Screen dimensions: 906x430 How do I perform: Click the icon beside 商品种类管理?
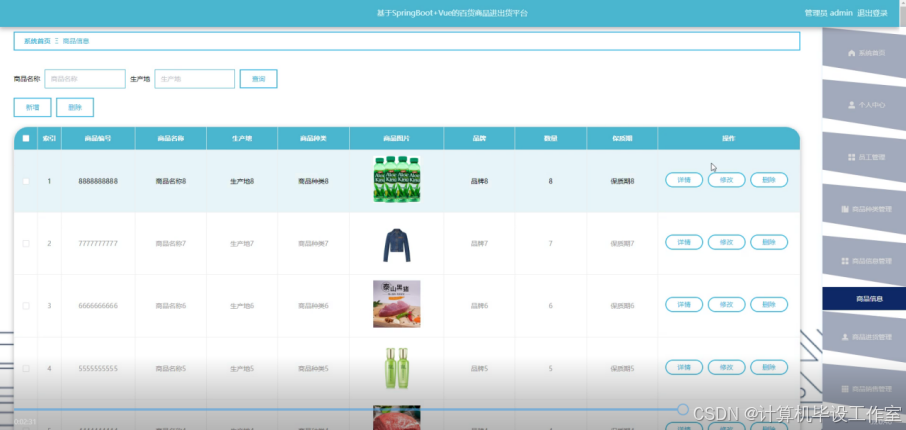point(845,209)
